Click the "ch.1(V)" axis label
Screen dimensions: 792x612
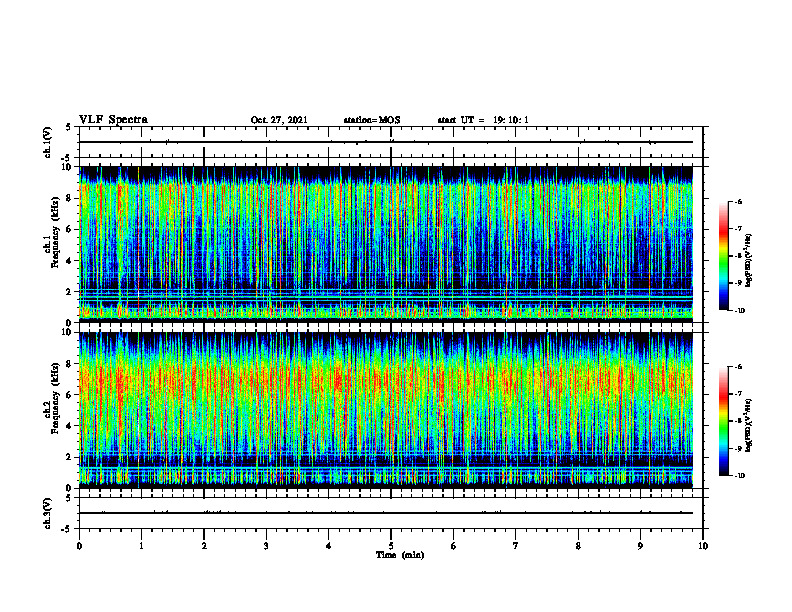[x=47, y=142]
